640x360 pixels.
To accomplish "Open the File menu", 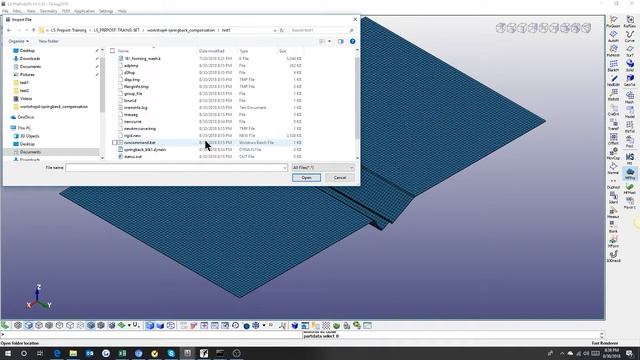I will pyautogui.click(x=5, y=11).
